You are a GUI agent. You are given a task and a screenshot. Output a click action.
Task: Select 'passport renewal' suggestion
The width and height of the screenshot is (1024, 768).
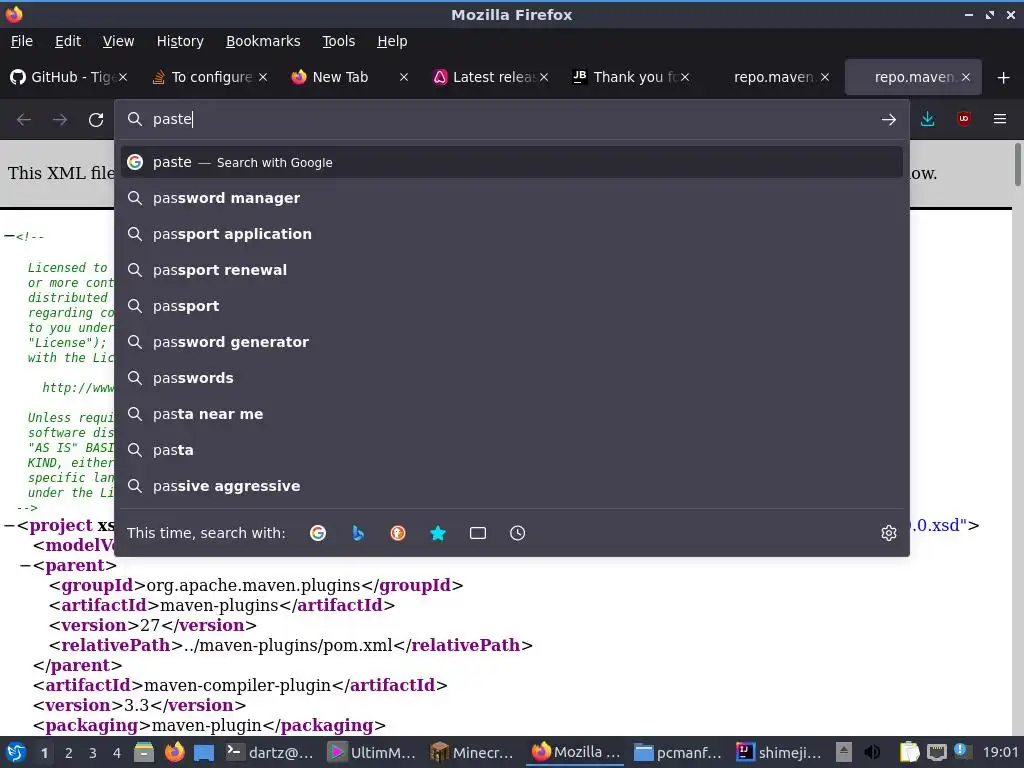point(511,270)
